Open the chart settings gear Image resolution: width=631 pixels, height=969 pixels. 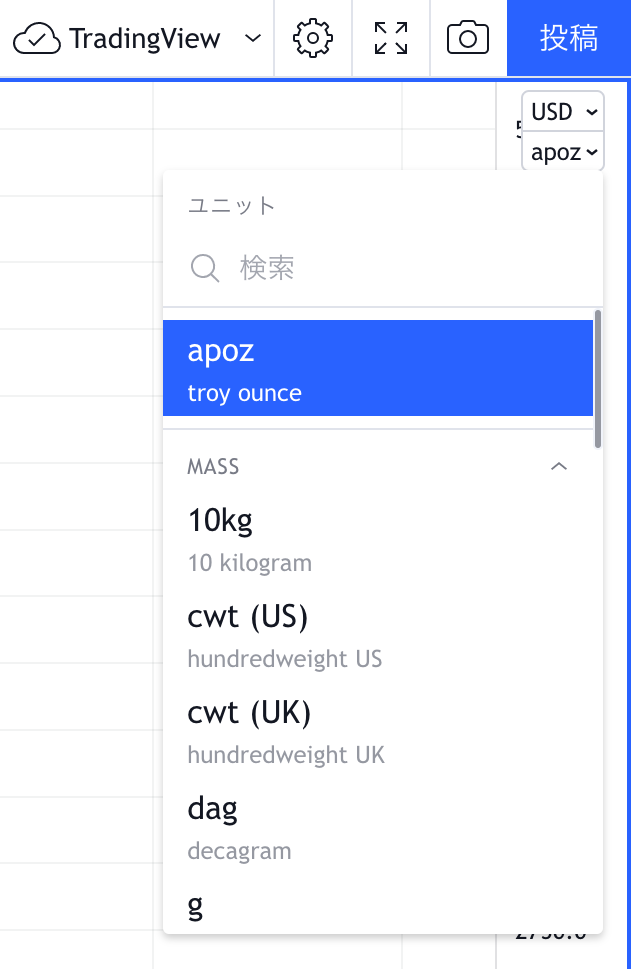[x=313, y=39]
